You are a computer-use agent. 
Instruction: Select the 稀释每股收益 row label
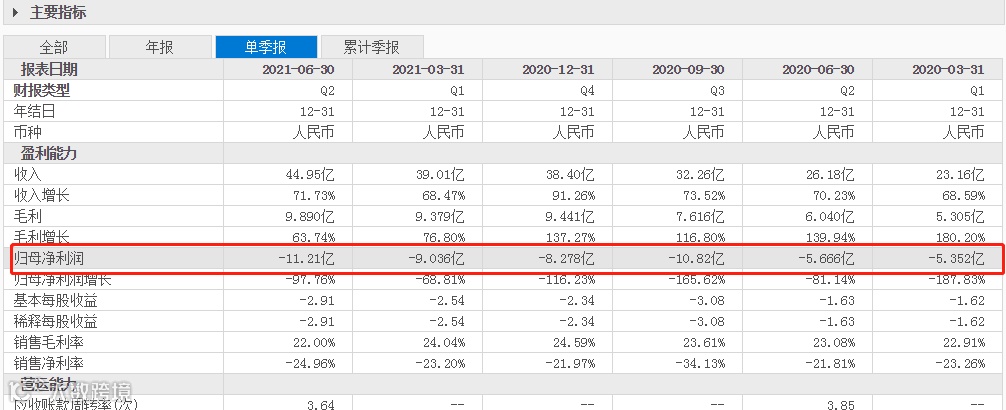[x=56, y=321]
